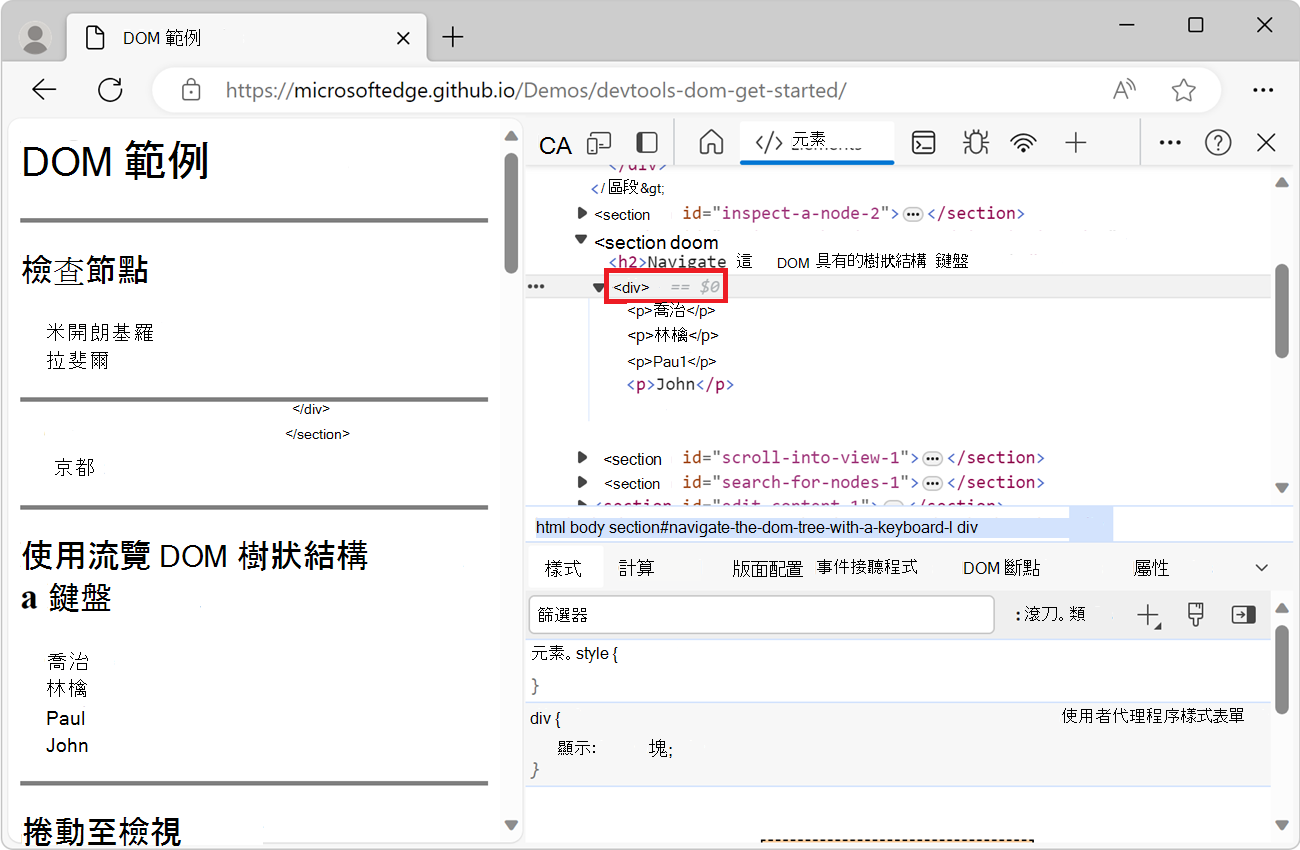Click Paul text on the web page

pos(66,718)
